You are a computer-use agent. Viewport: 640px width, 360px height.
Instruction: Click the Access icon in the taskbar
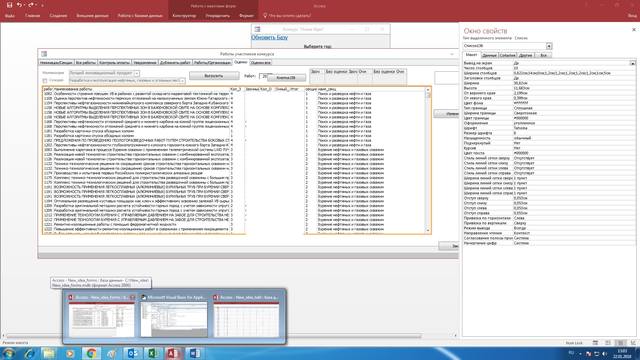(173, 353)
